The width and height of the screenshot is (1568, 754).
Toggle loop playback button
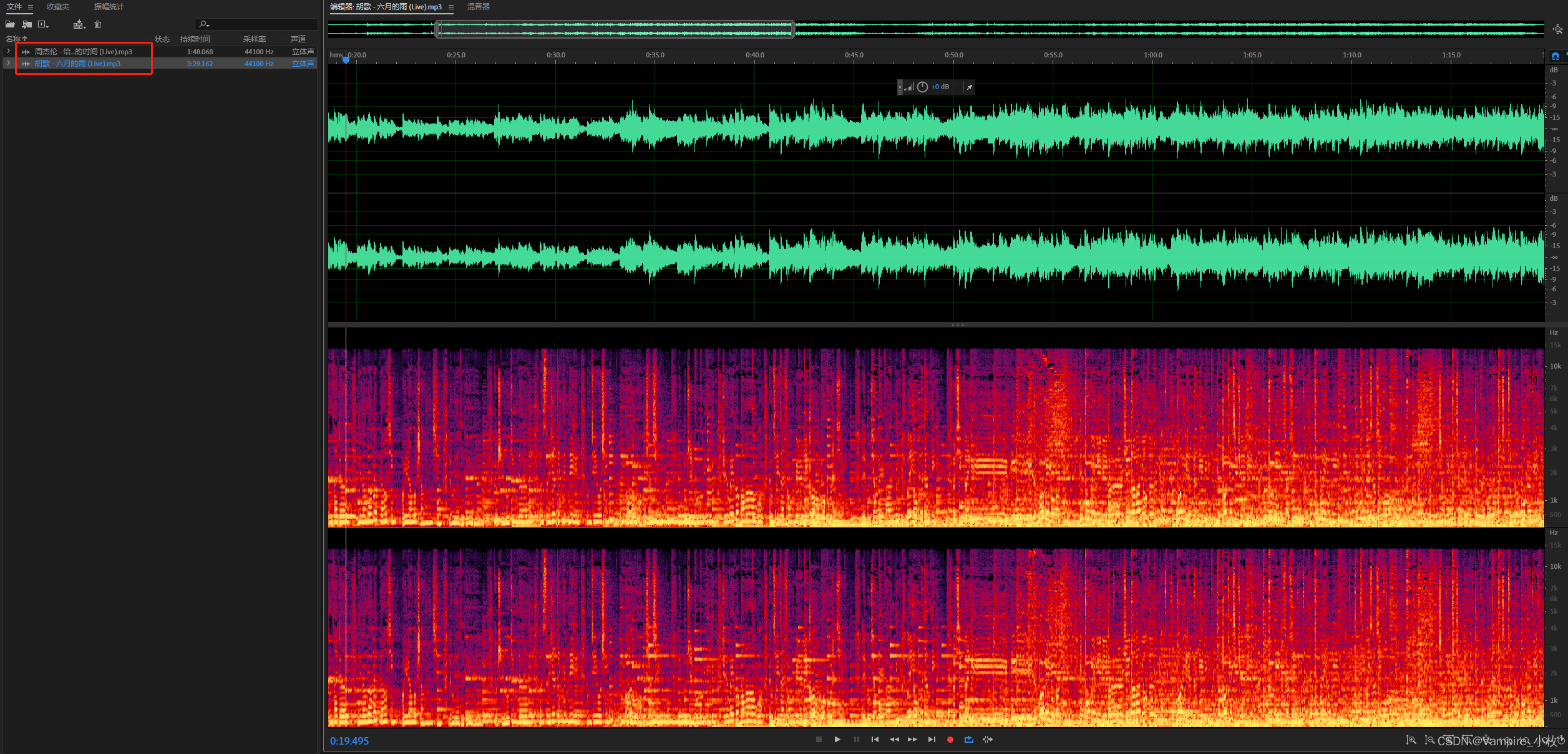968,740
